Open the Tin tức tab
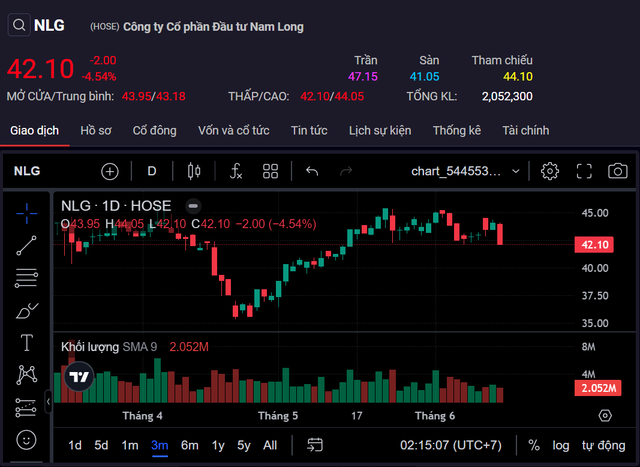Image resolution: width=640 pixels, height=467 pixels. click(309, 131)
